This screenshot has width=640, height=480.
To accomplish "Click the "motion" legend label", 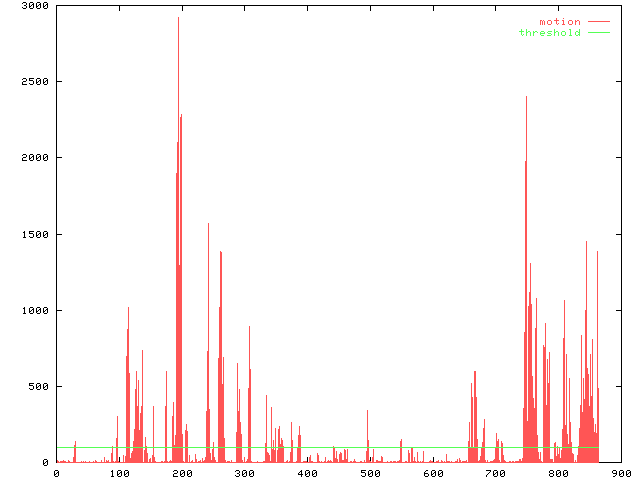I will 559,22.
